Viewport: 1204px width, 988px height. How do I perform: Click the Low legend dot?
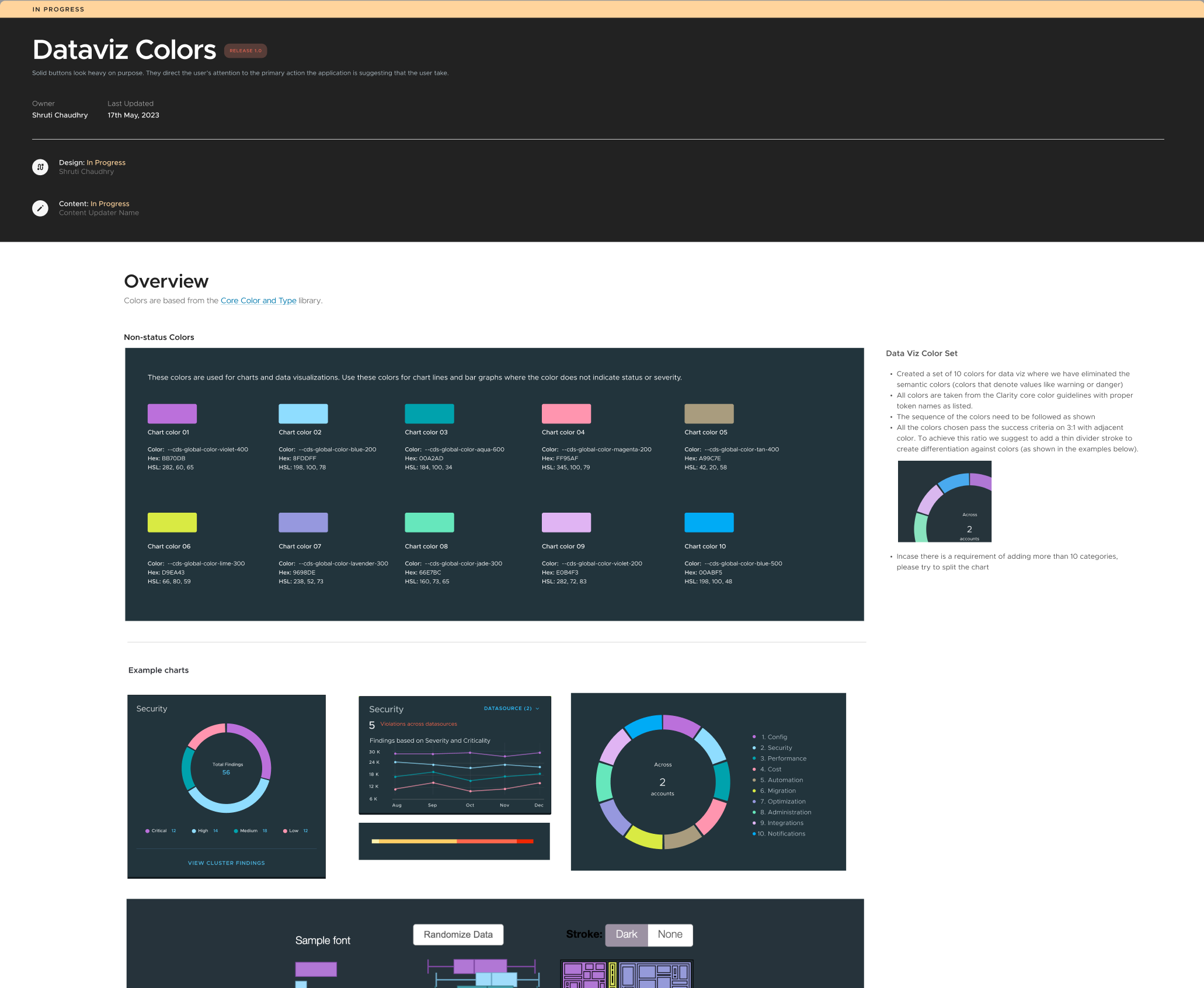pos(285,831)
